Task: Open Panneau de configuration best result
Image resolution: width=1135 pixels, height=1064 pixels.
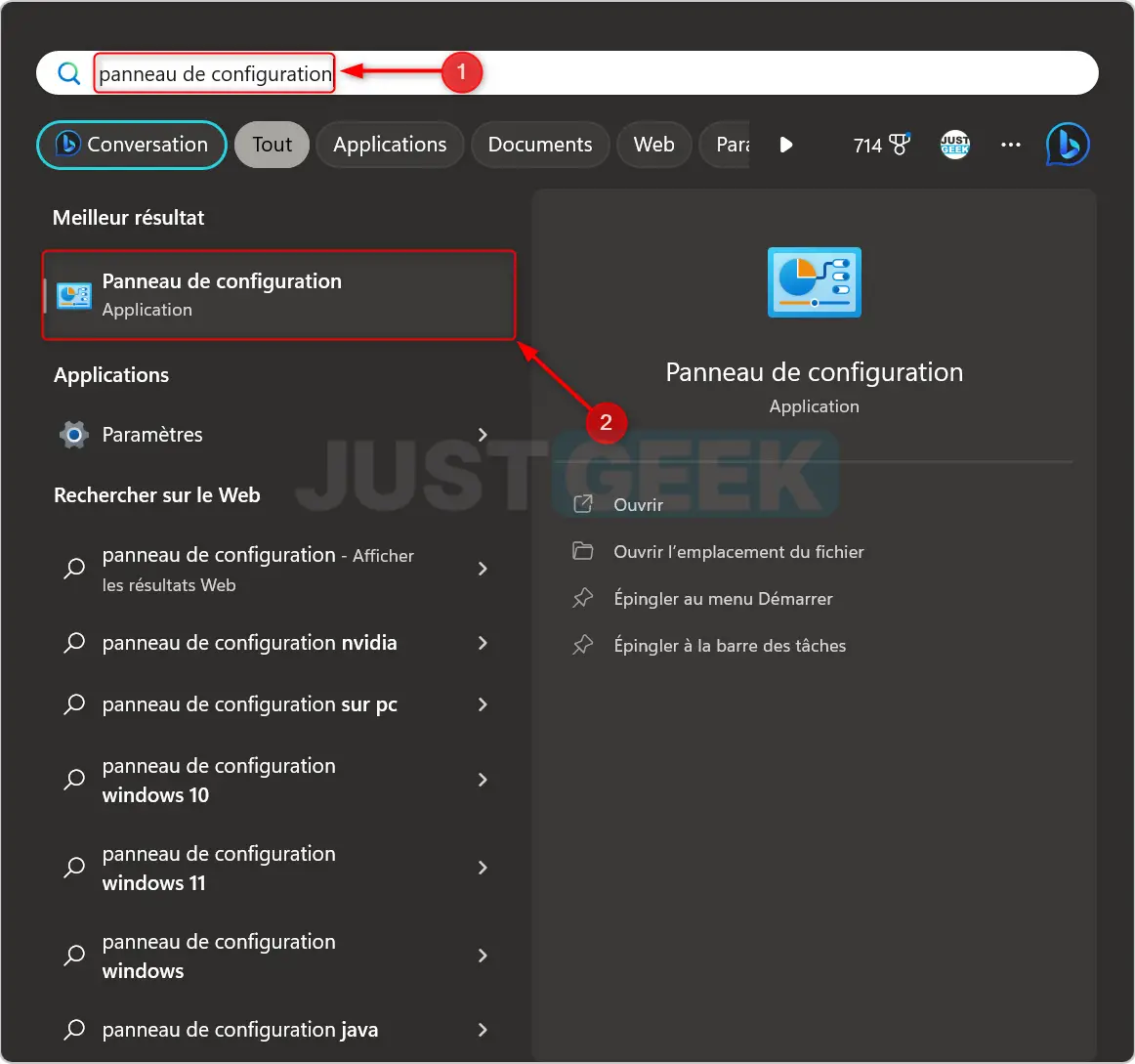Action: coord(278,295)
